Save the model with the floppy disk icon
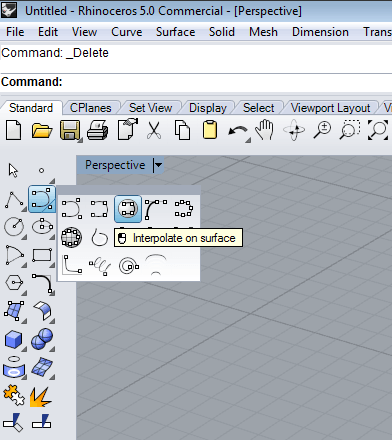The image size is (392, 440). (x=70, y=130)
